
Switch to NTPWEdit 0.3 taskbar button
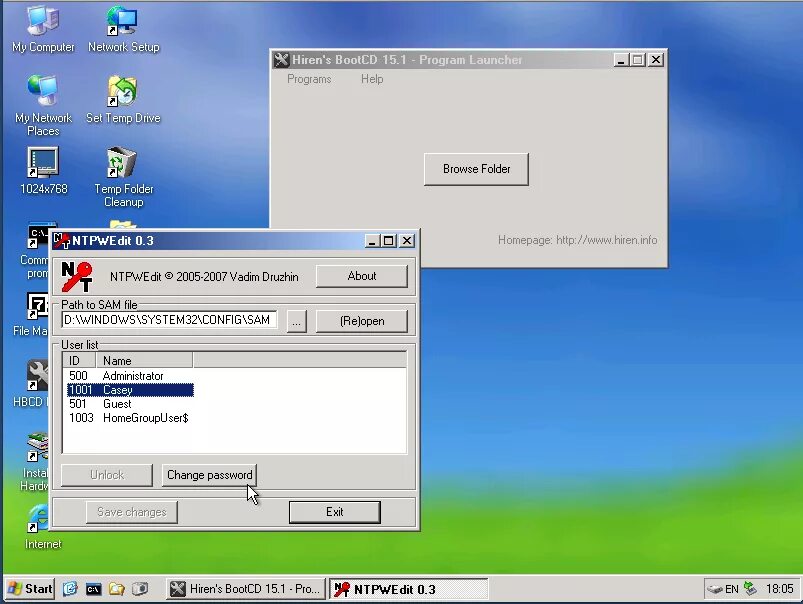point(408,589)
